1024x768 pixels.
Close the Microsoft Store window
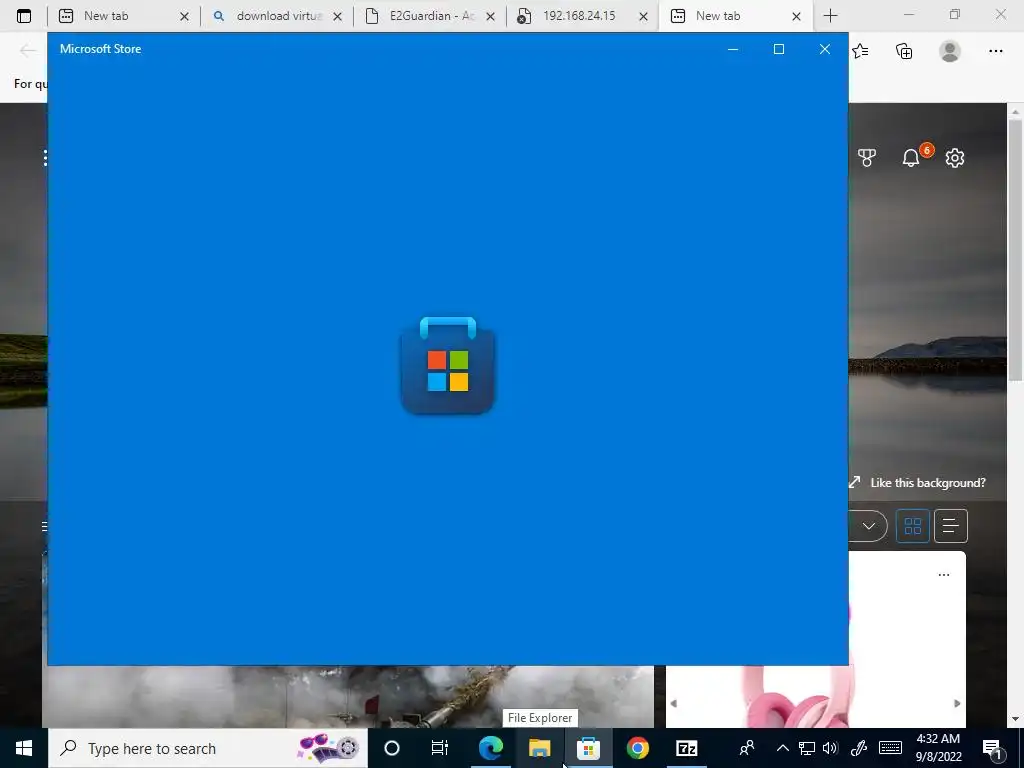(x=825, y=49)
